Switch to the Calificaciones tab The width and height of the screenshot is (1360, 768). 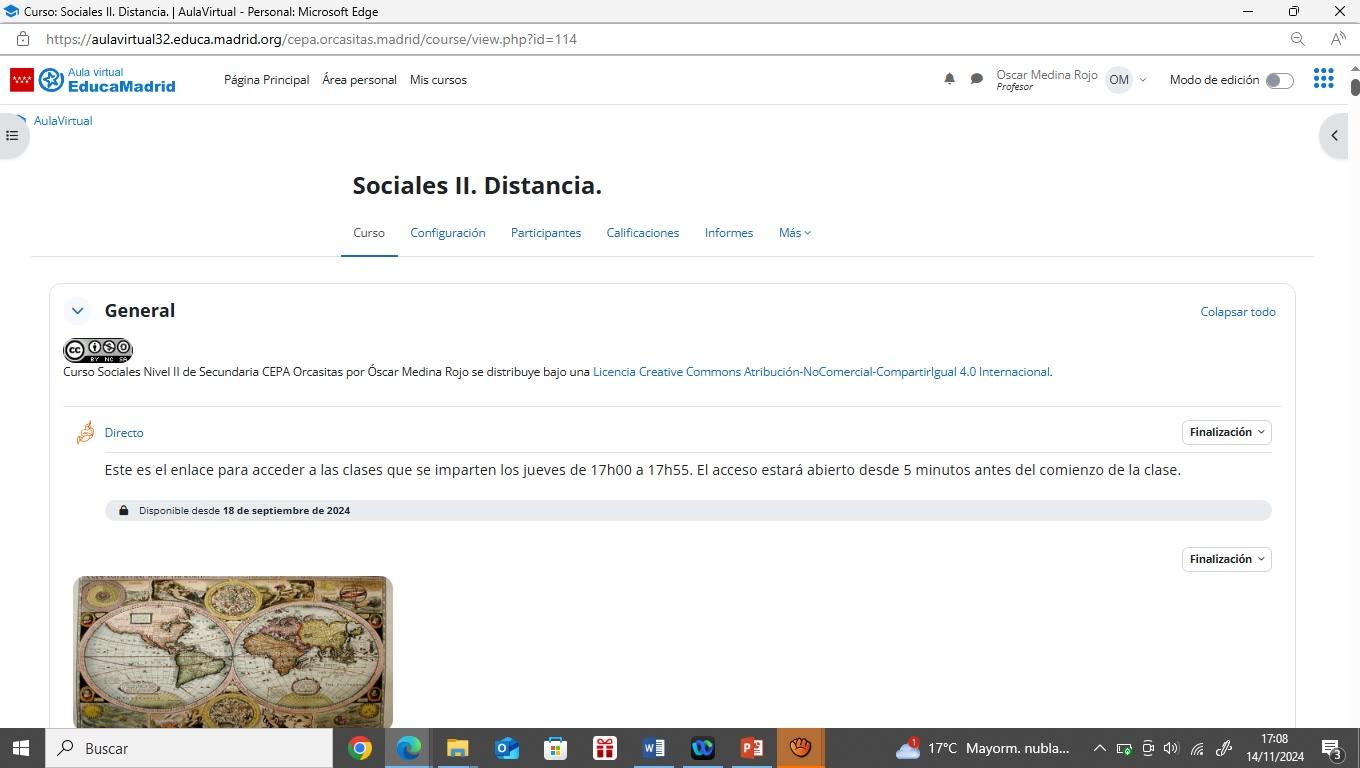coord(643,233)
